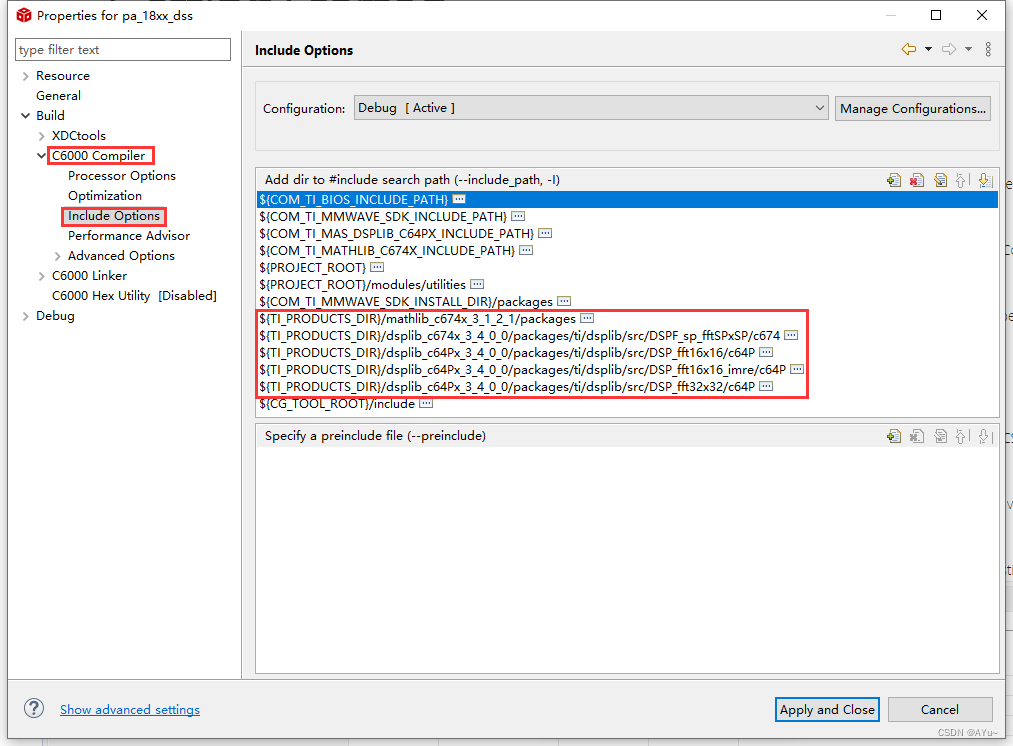This screenshot has width=1013, height=746.
Task: Add a preinclude file entry
Action: pyautogui.click(x=893, y=437)
